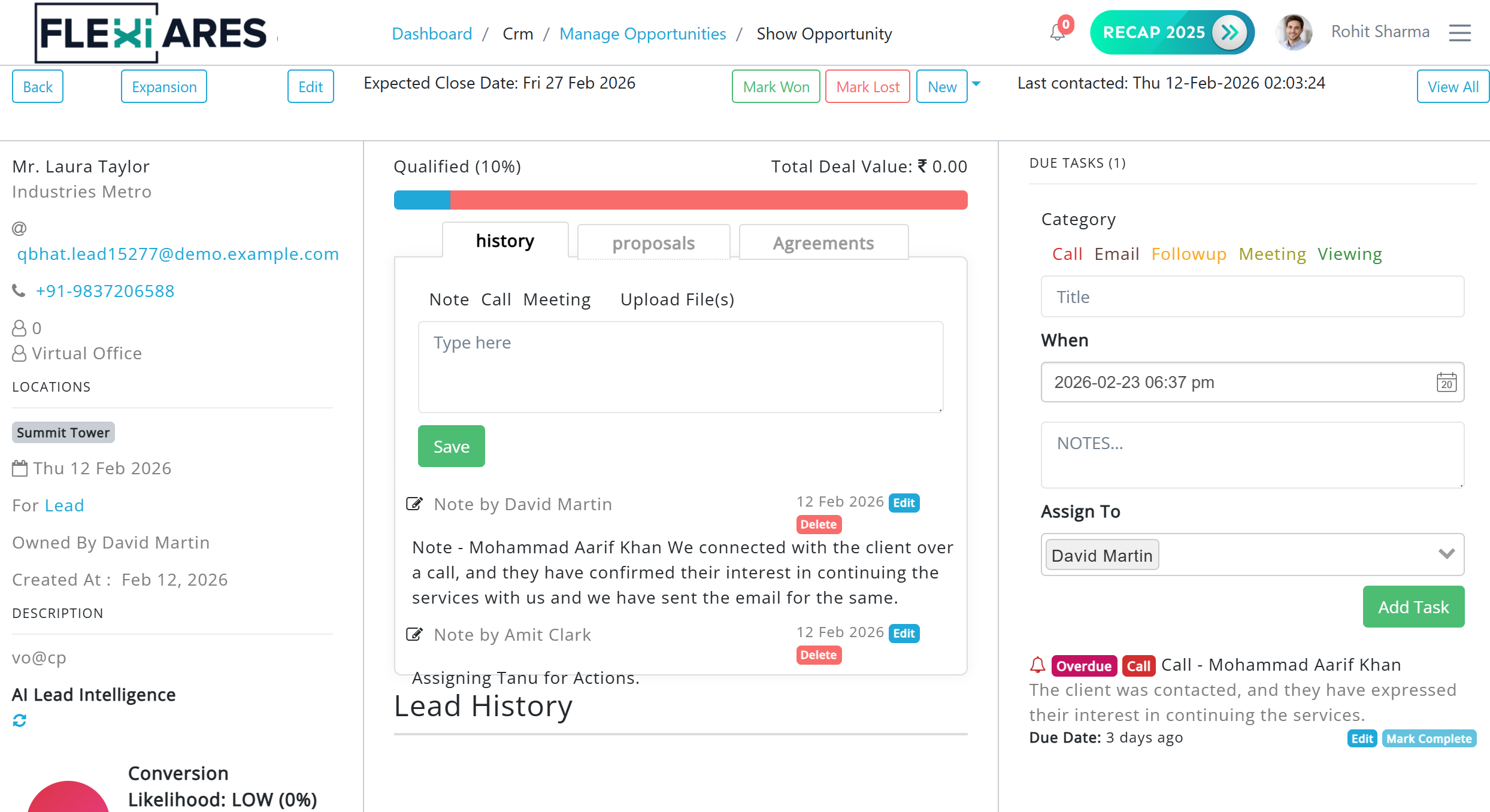1490x812 pixels.
Task: Select the Email task category
Action: pyautogui.click(x=1116, y=254)
